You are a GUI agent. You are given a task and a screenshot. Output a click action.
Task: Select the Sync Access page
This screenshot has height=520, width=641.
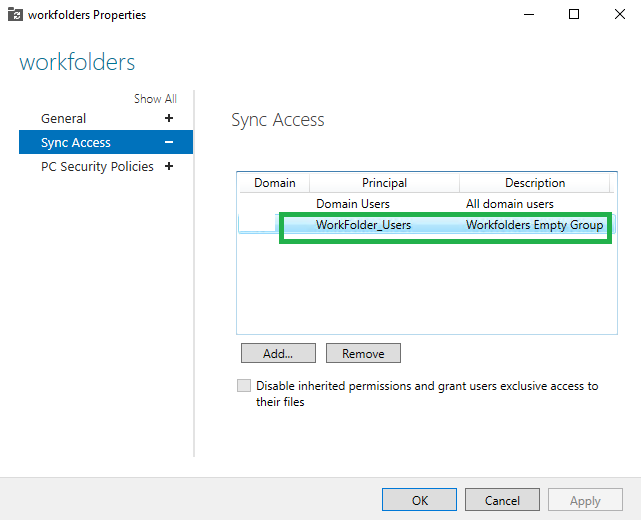76,142
